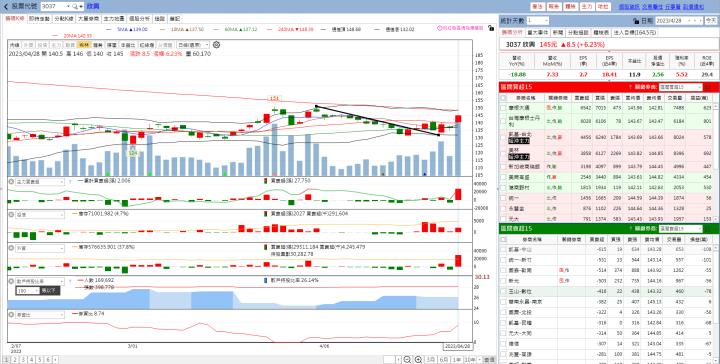
Task: Toggle select-all checkbox in sellers table header
Action: click(x=504, y=240)
